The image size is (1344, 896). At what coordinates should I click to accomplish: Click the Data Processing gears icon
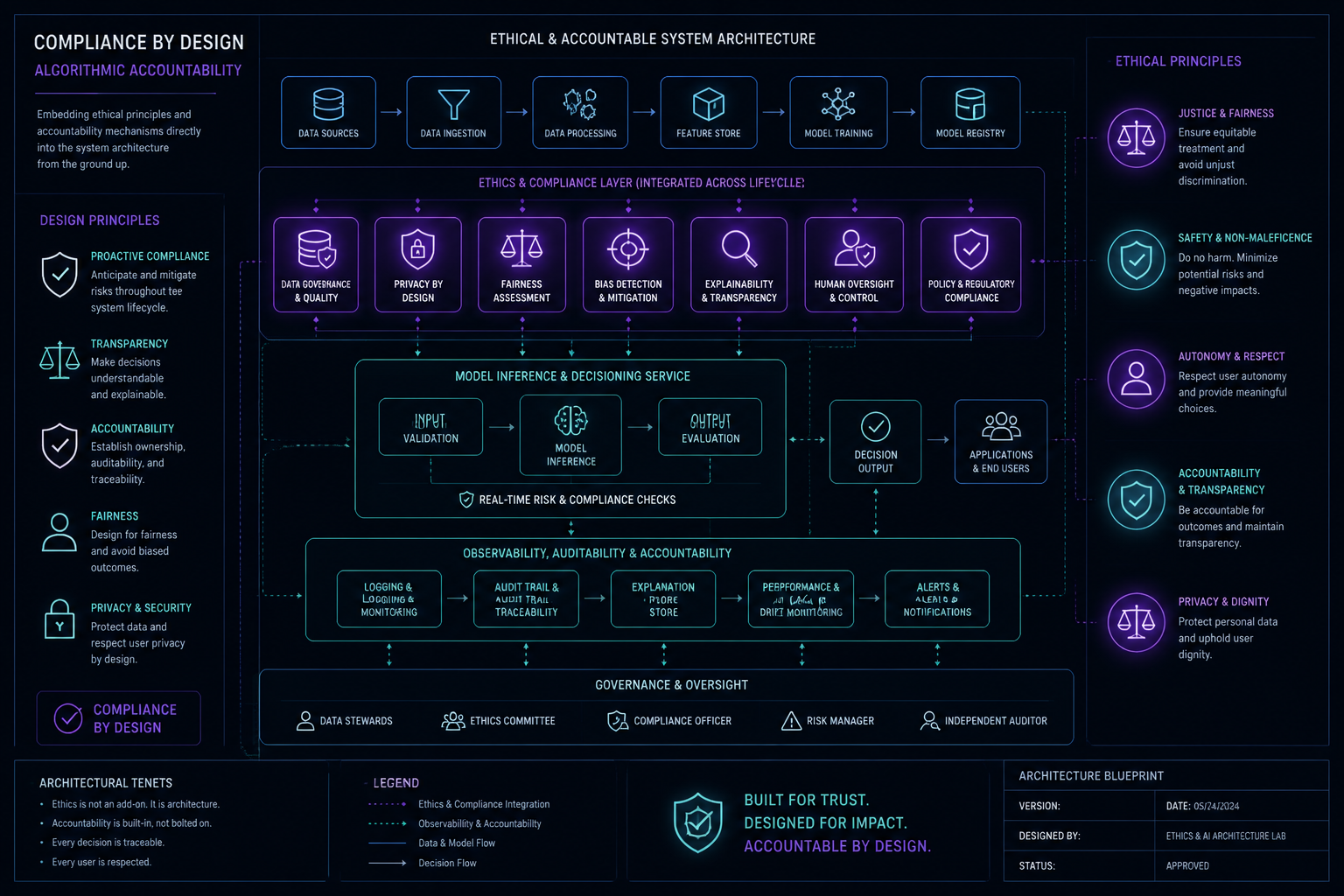pyautogui.click(x=580, y=104)
